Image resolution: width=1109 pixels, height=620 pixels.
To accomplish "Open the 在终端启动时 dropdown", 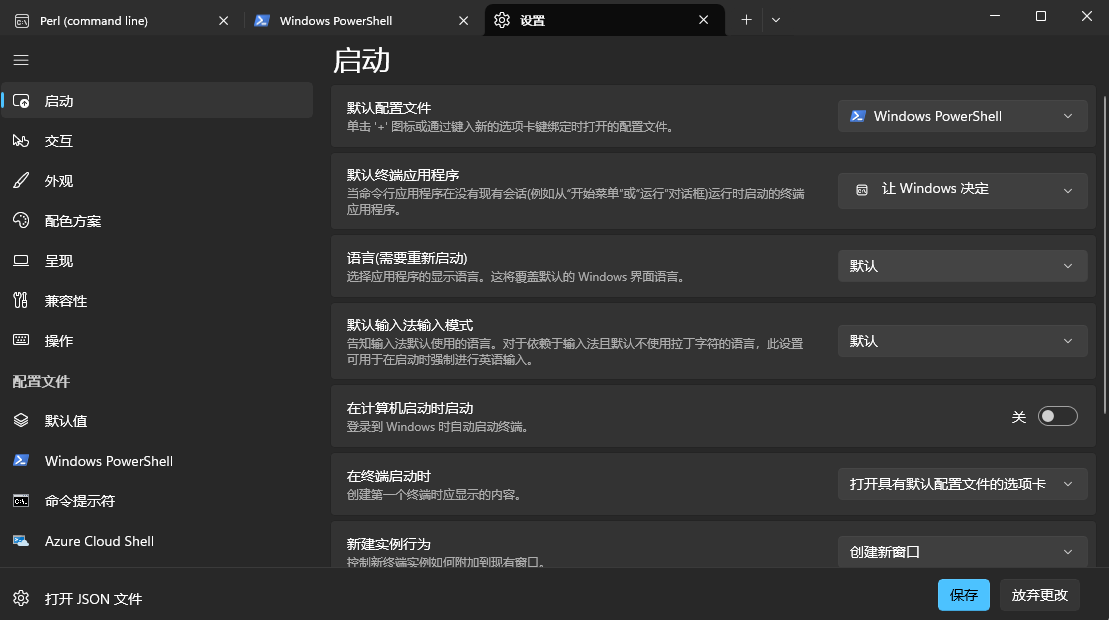I will click(963, 484).
